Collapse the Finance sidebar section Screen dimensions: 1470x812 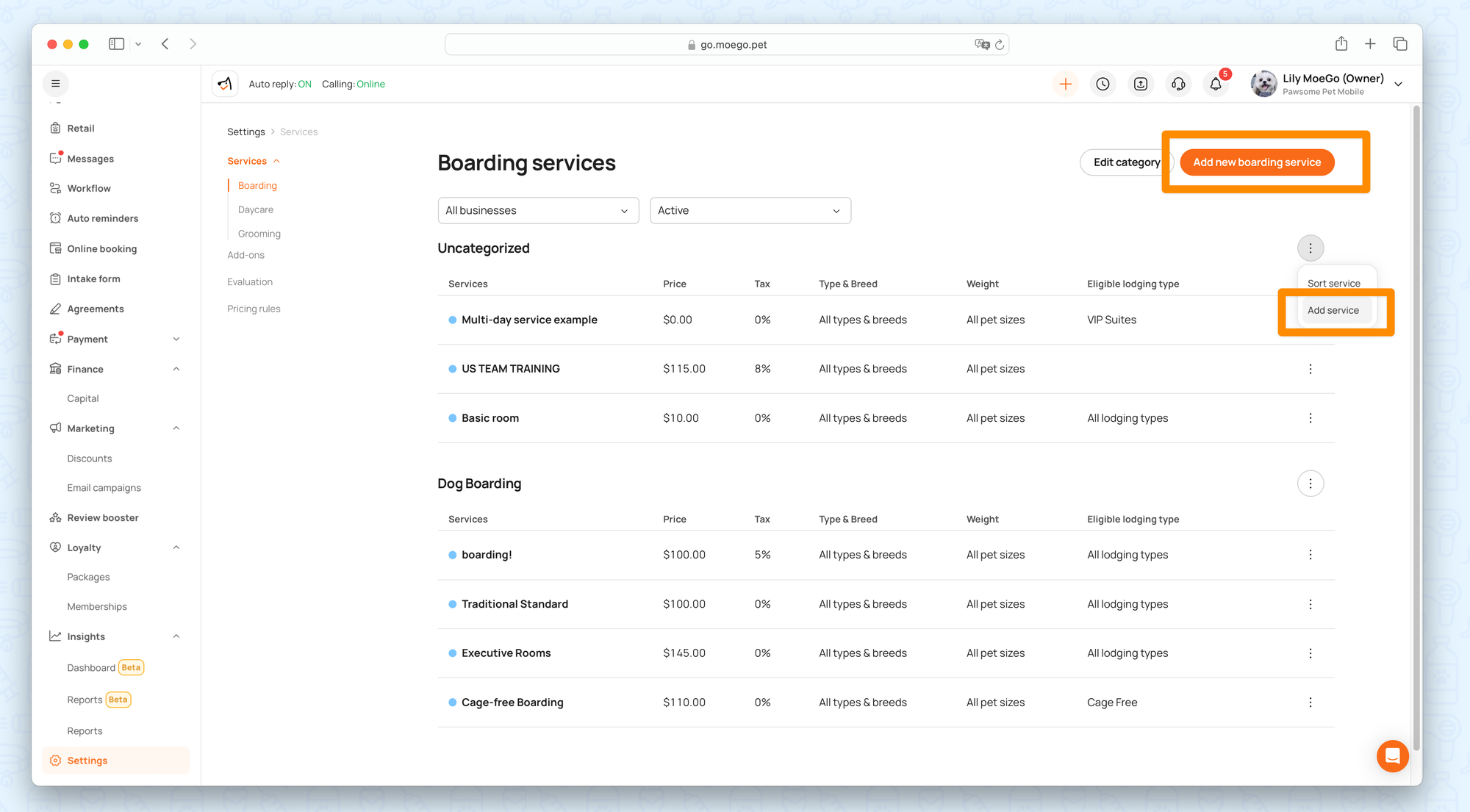(x=176, y=369)
